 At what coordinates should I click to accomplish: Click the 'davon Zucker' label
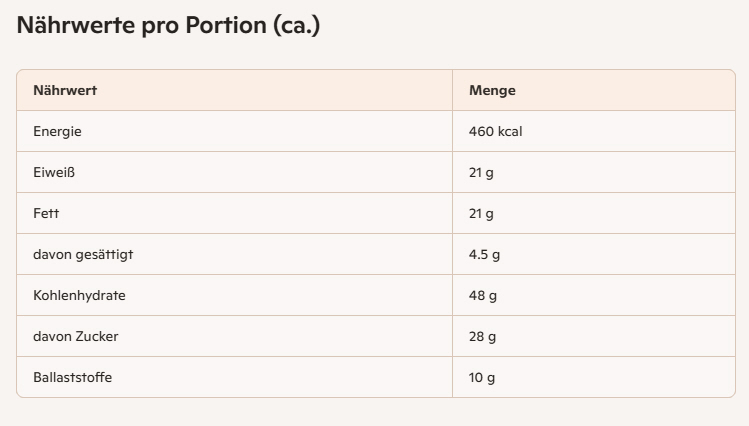[75, 337]
